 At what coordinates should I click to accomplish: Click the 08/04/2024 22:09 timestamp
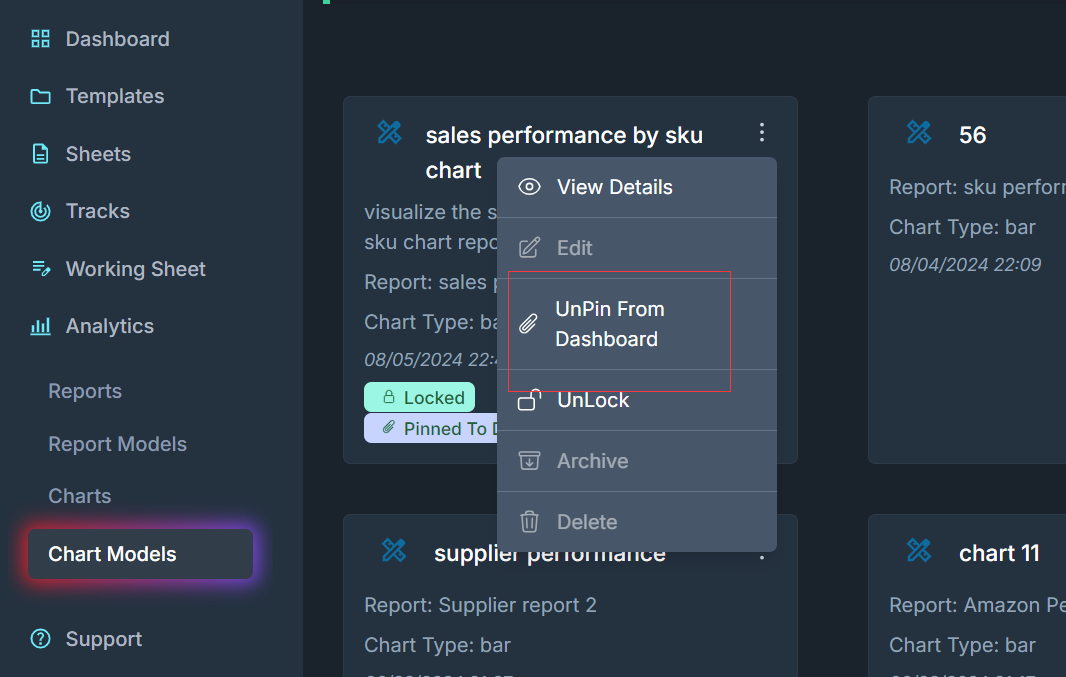tap(965, 264)
